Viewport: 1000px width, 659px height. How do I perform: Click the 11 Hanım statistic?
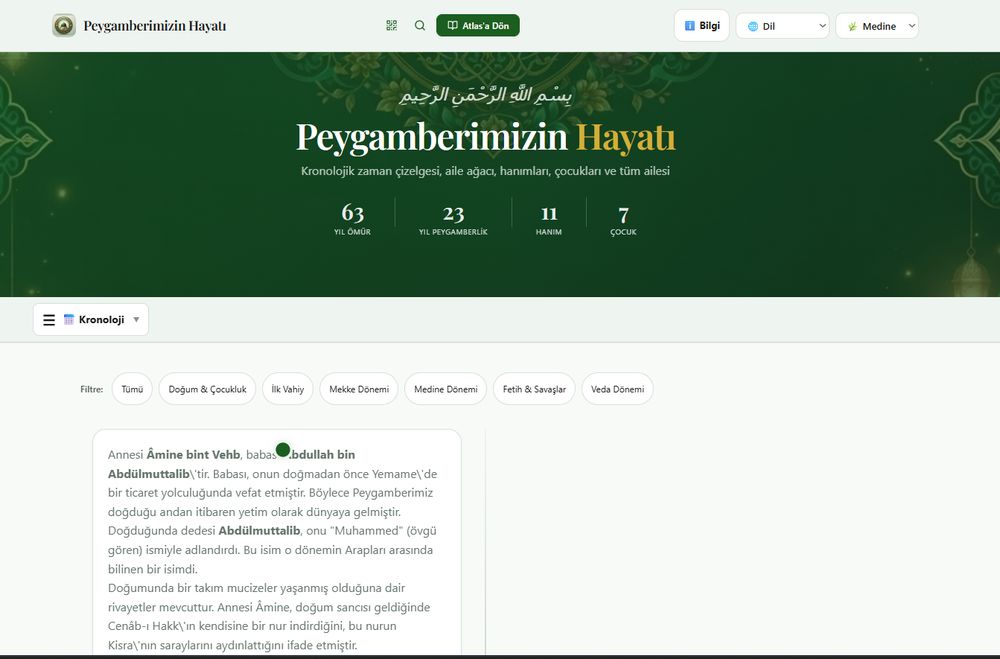coord(548,219)
